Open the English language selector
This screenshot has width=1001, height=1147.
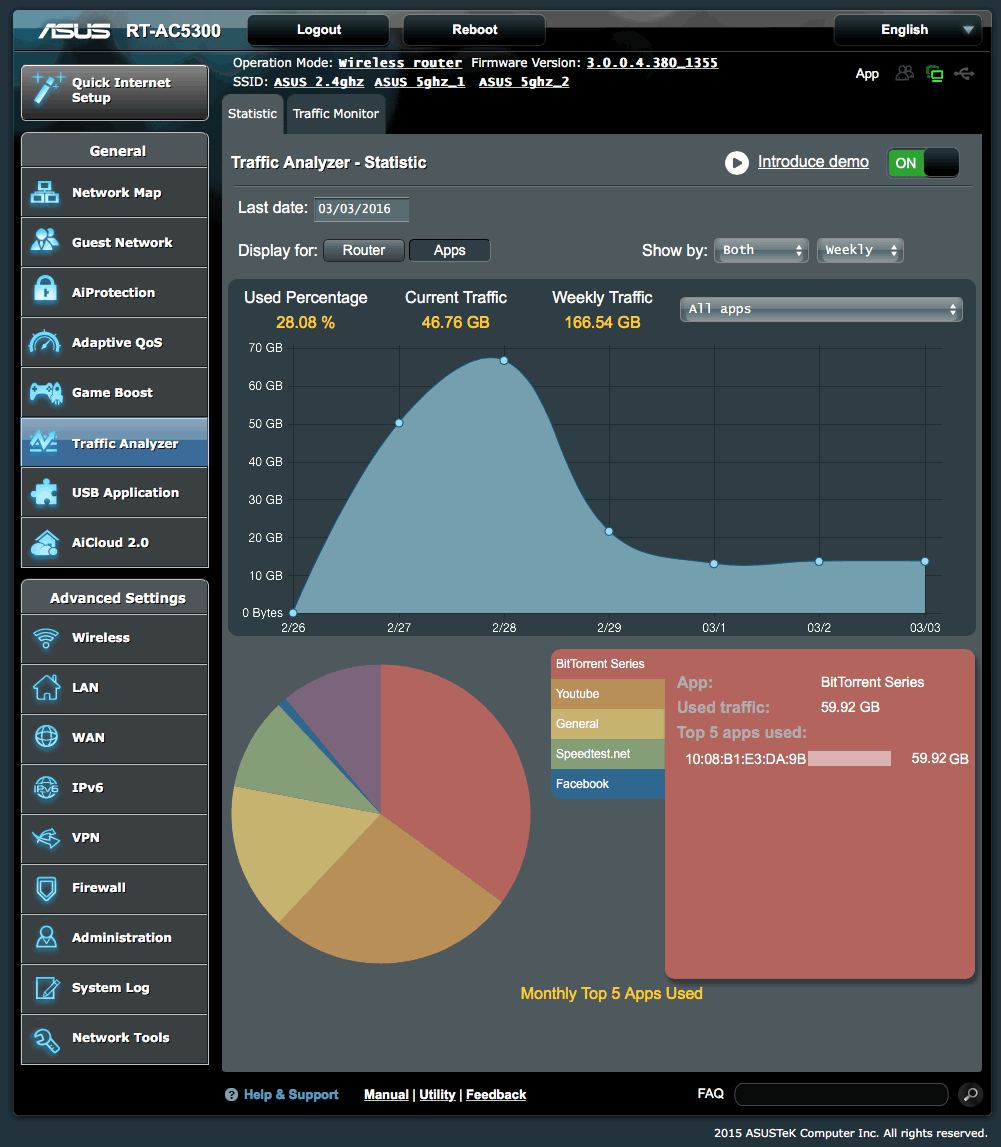pyautogui.click(x=906, y=29)
